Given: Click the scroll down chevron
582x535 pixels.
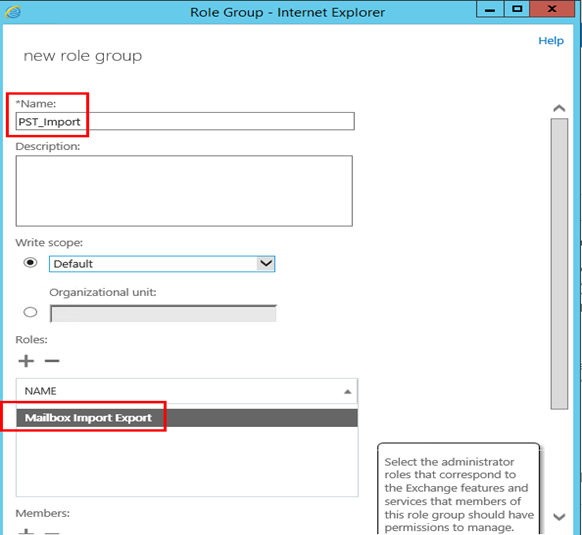Looking at the screenshot, I should [559, 517].
